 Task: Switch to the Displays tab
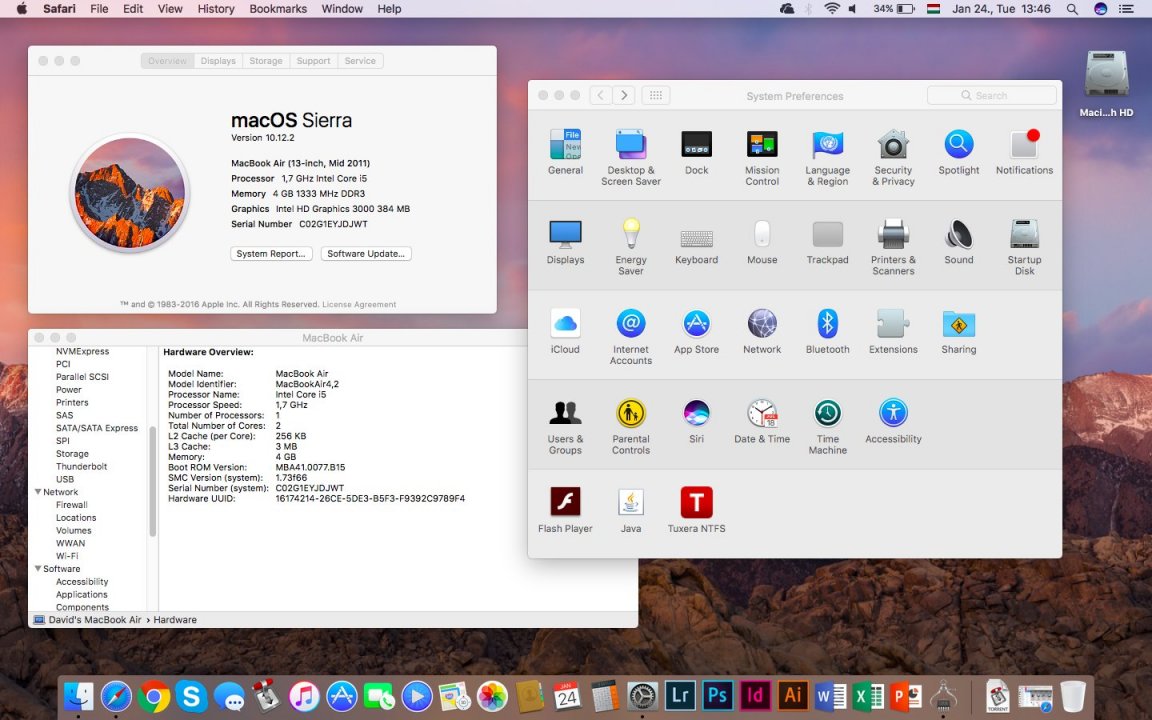(x=218, y=61)
